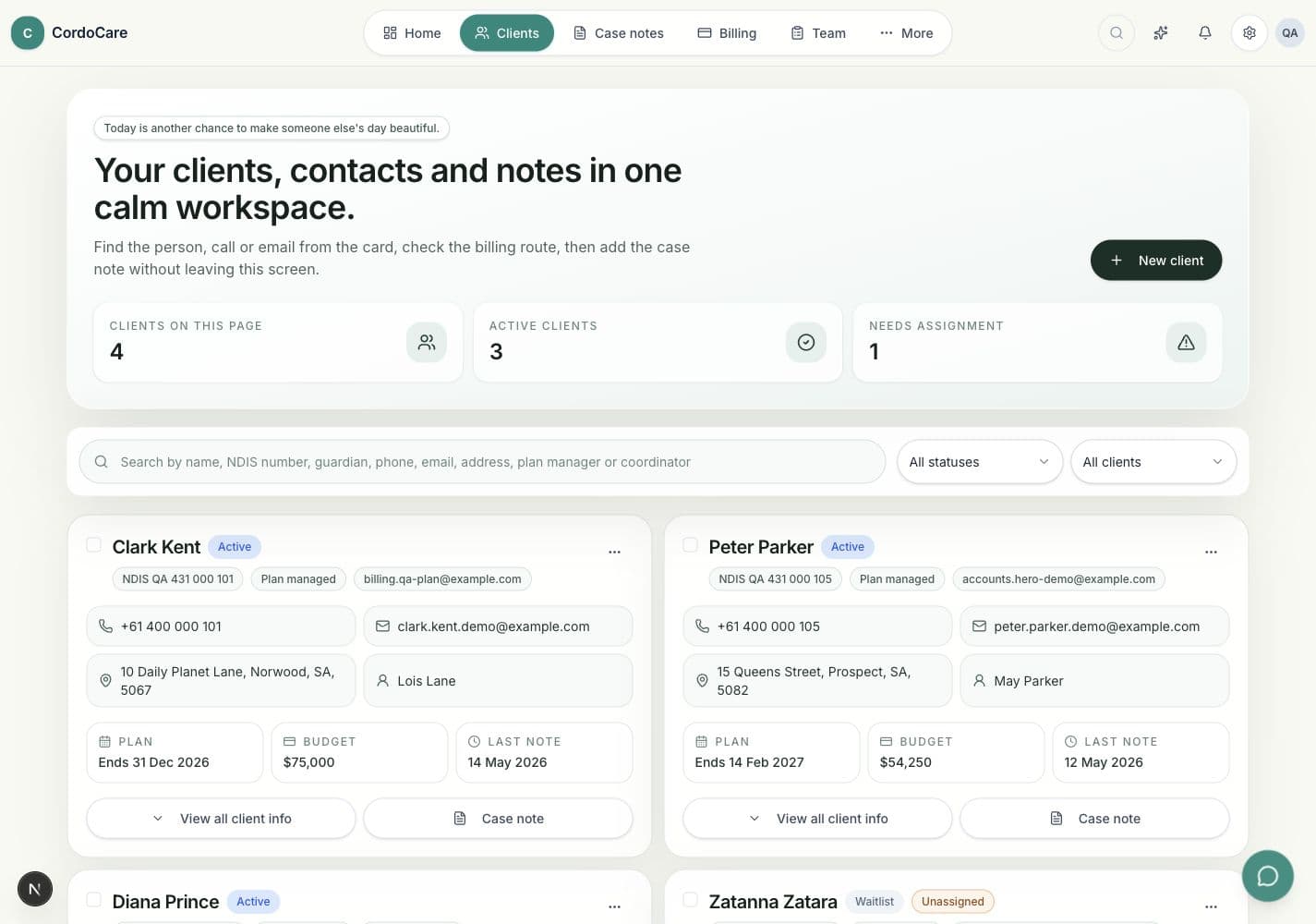Click the billing.qa-plan@example.com tag
Screen dimensions: 1316x924
(442, 579)
